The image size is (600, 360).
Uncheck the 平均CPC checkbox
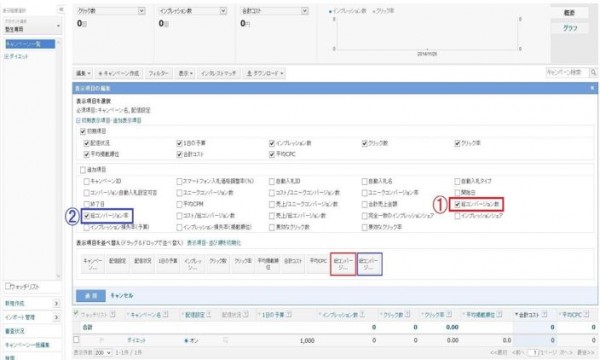click(272, 155)
